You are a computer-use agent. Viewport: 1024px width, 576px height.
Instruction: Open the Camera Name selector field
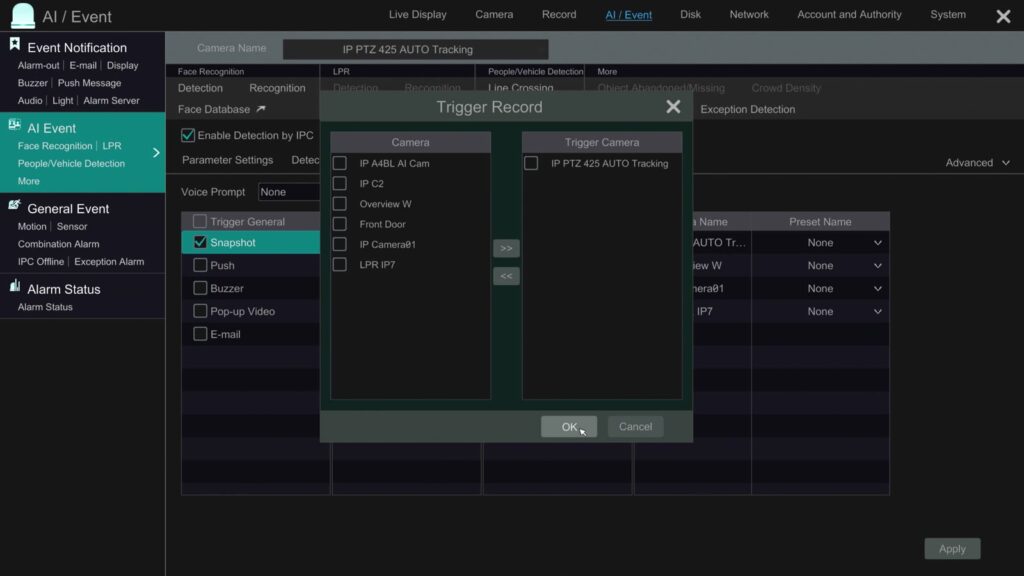415,49
